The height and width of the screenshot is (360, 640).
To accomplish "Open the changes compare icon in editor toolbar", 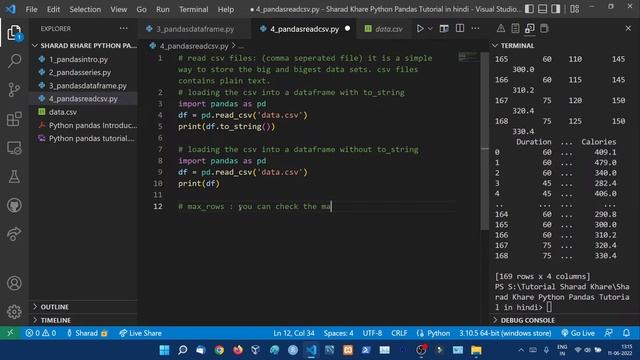I will click(x=444, y=29).
